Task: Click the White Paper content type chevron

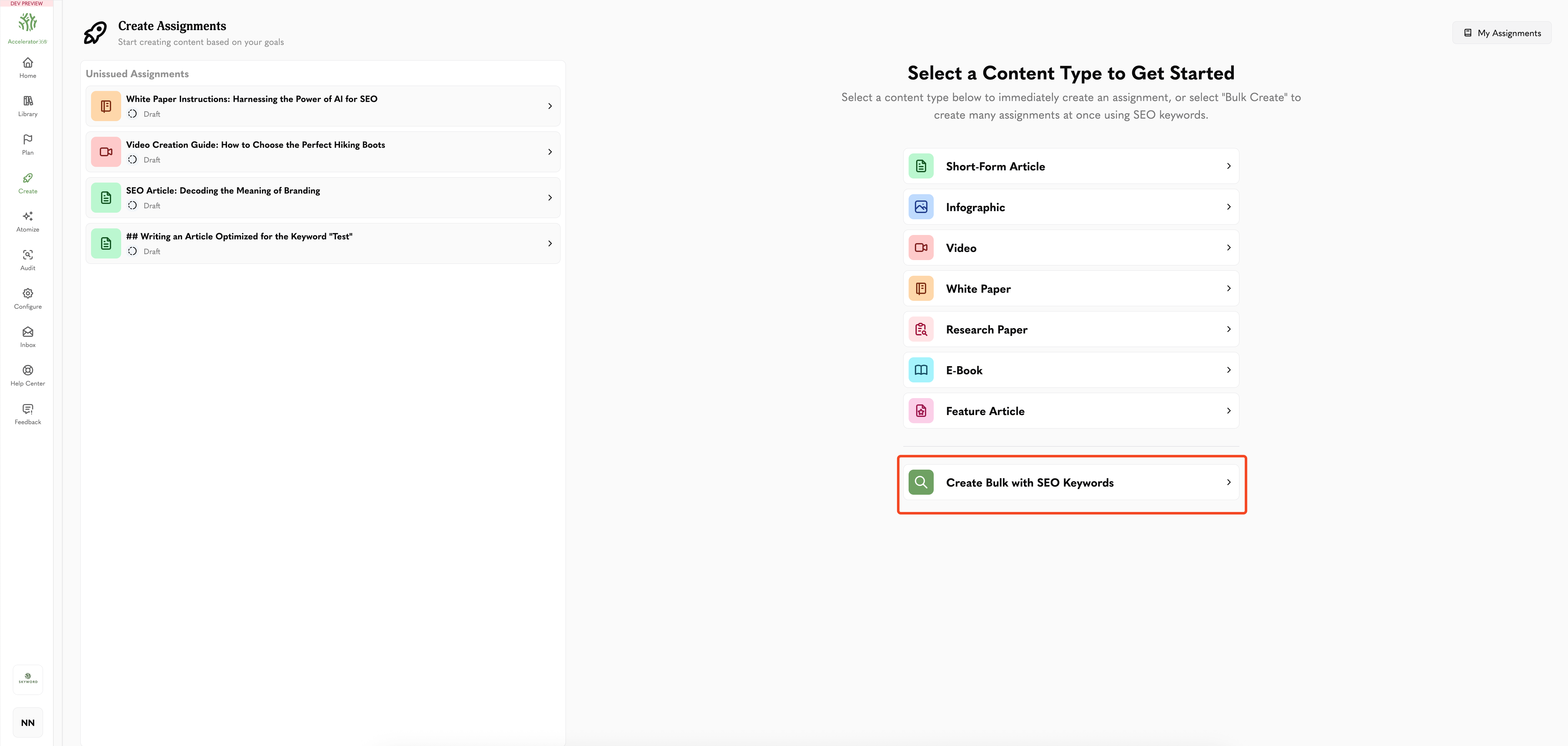Action: point(1228,288)
